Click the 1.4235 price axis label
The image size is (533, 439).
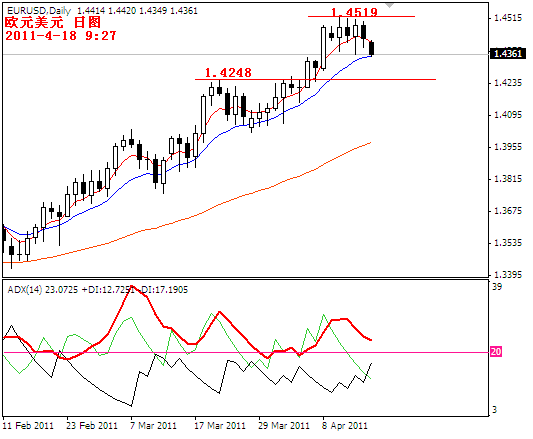coord(508,83)
